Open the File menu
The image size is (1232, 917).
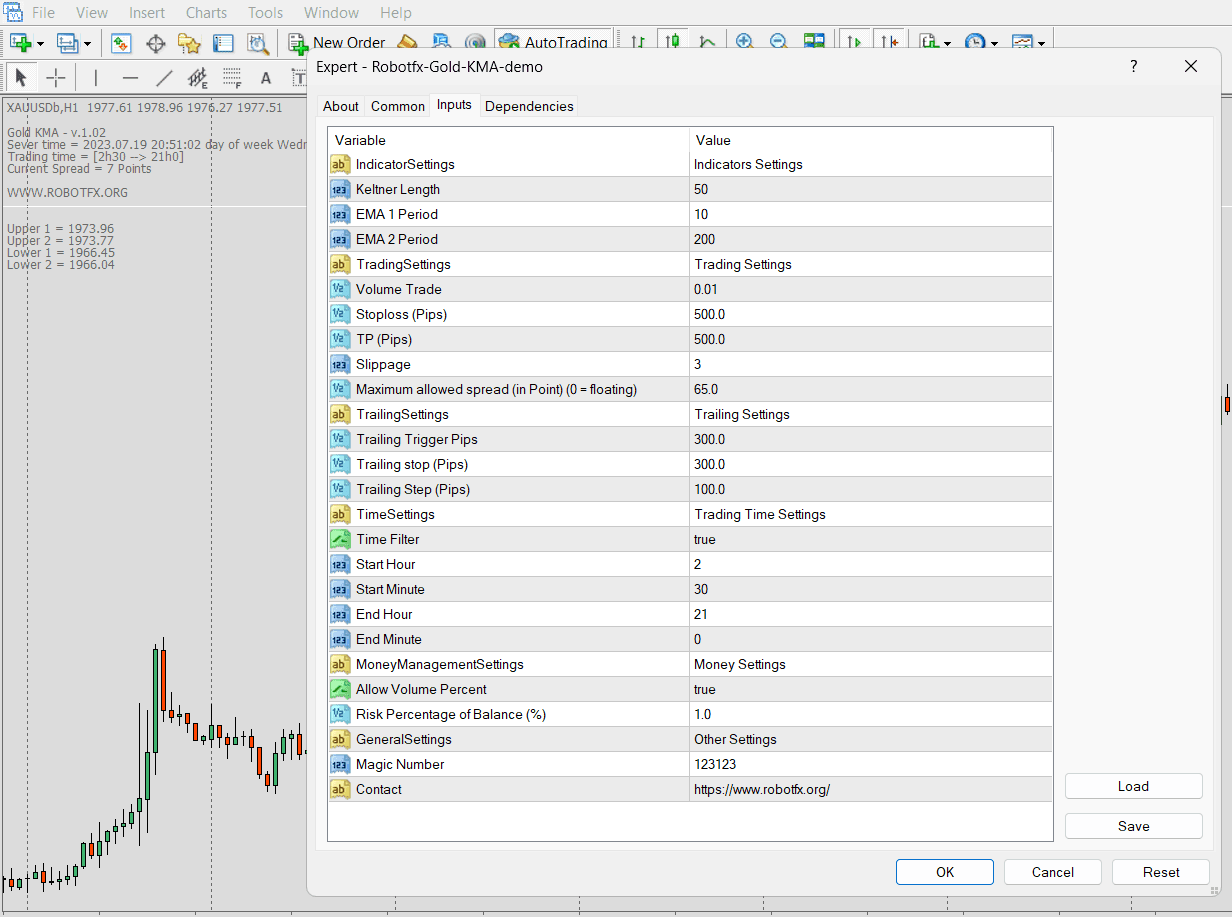tap(43, 13)
